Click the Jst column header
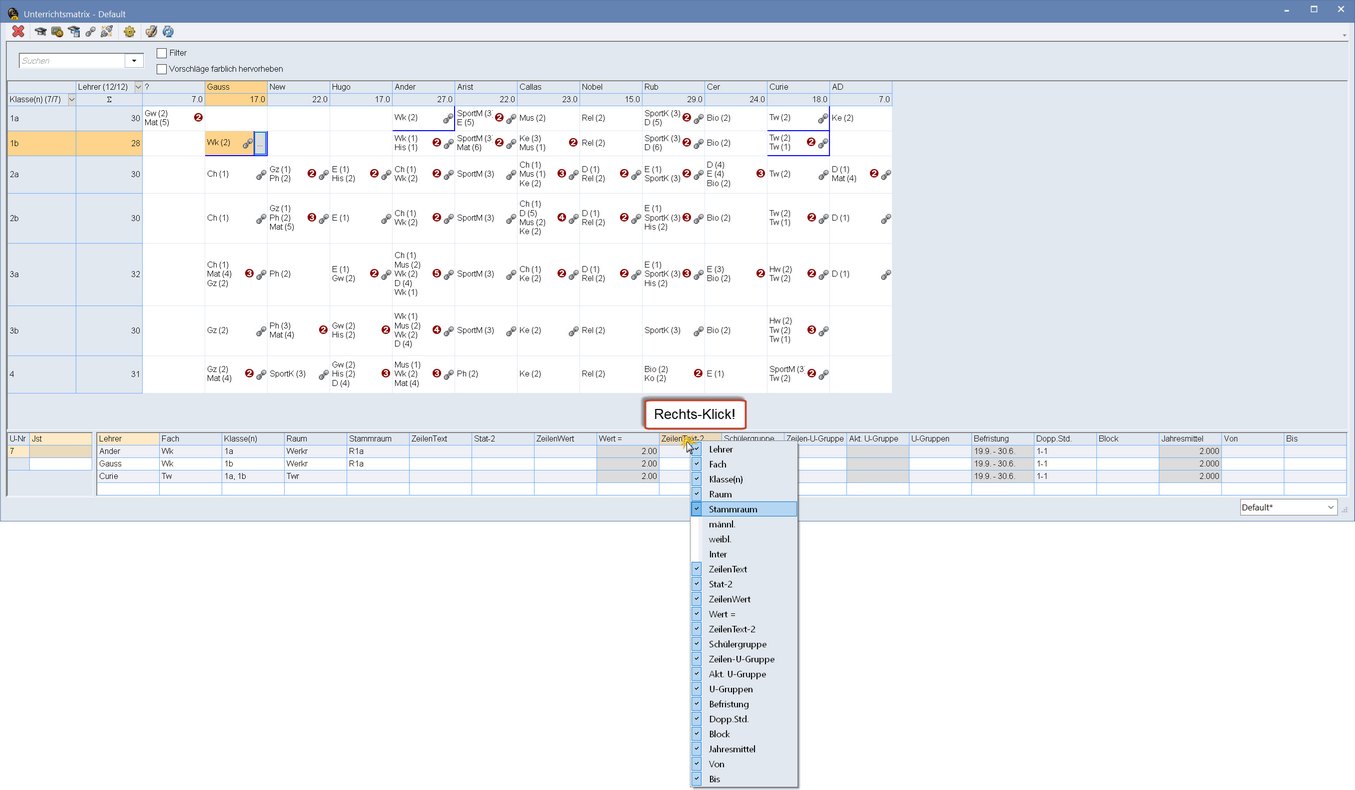Viewport: 1355px width, 790px height. click(x=60, y=439)
